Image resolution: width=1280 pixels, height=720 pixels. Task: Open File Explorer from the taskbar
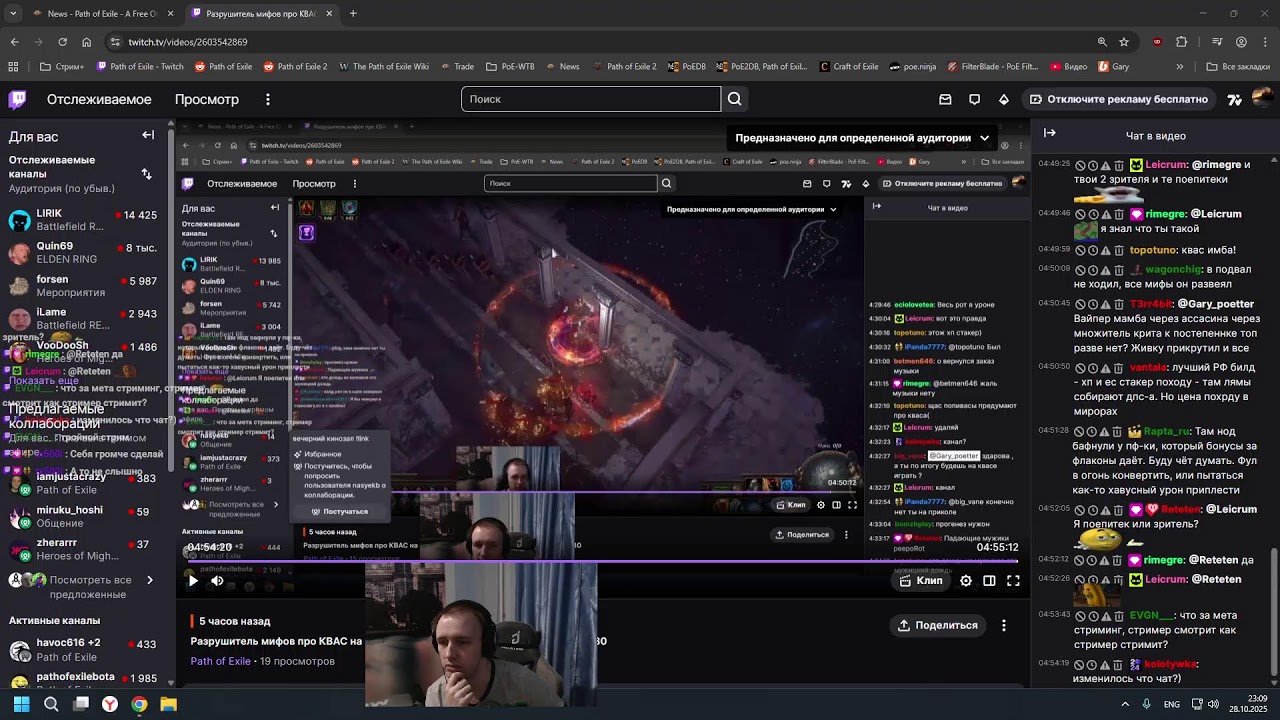tap(168, 704)
